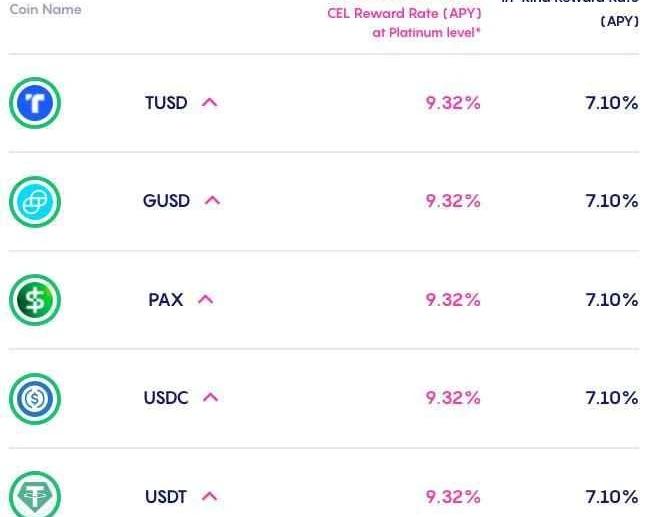Collapse the TUSD row chevron

point(209,102)
